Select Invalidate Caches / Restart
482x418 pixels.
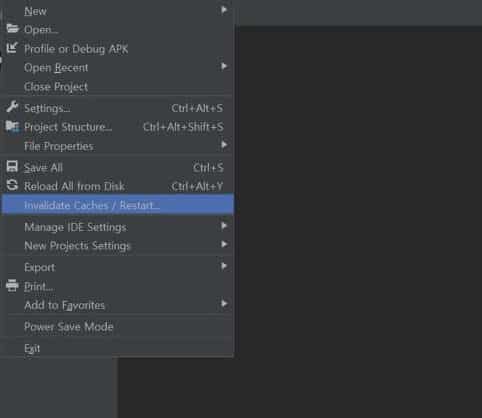[117, 205]
